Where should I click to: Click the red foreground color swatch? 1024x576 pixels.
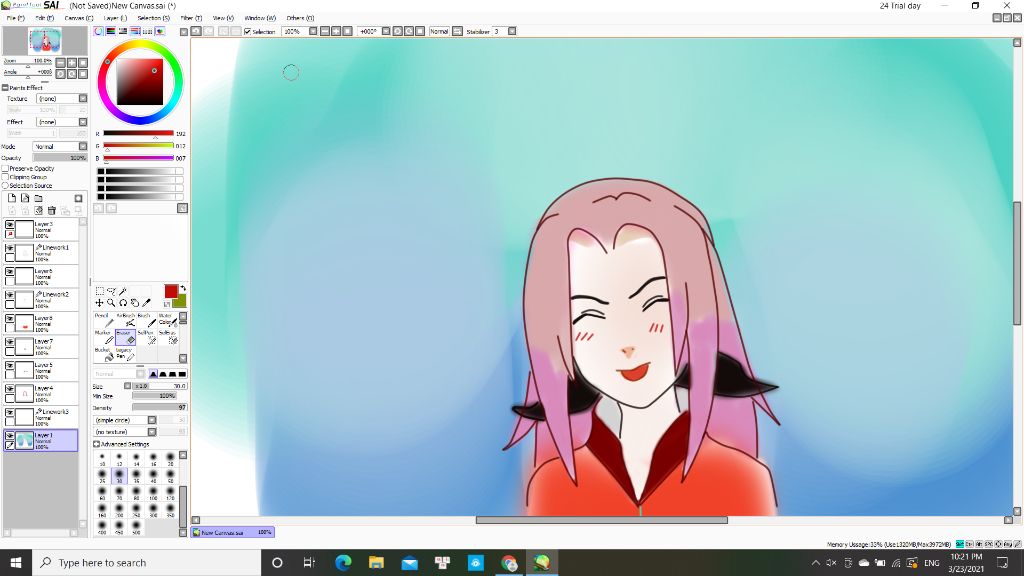(171, 291)
